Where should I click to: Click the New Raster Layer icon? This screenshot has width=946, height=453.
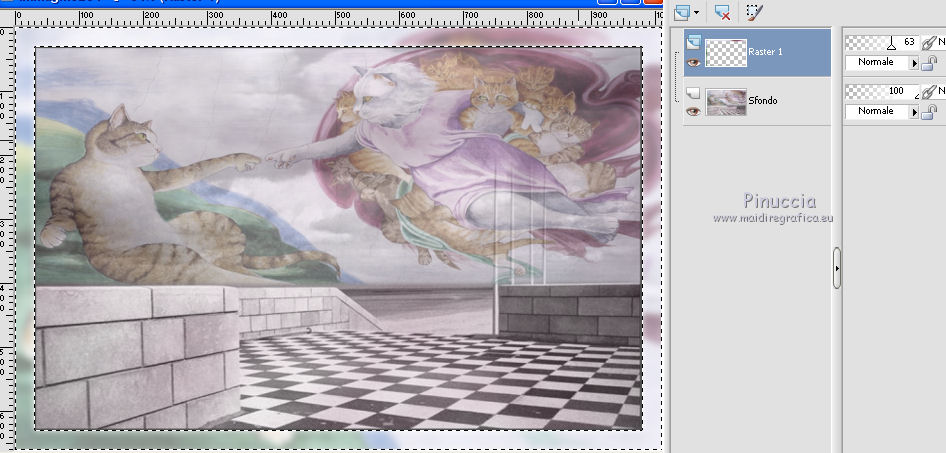[x=682, y=11]
